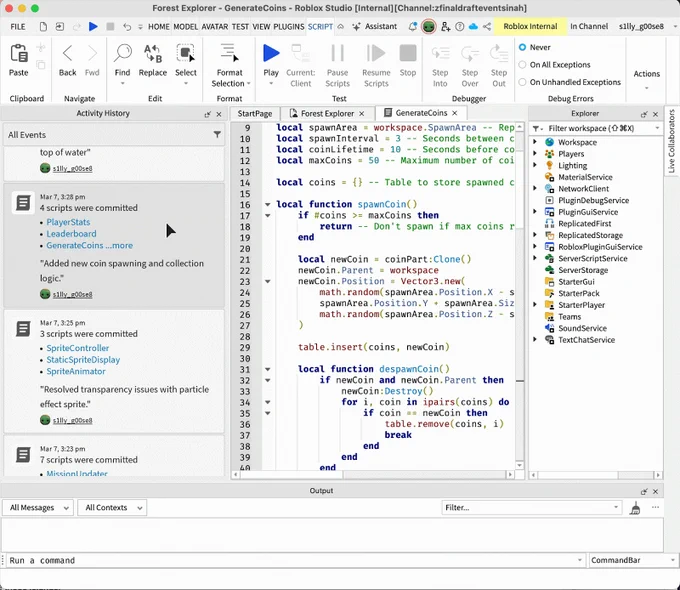Switch to the MODEL ribbon tab
The width and height of the screenshot is (680, 590).
(x=186, y=26)
